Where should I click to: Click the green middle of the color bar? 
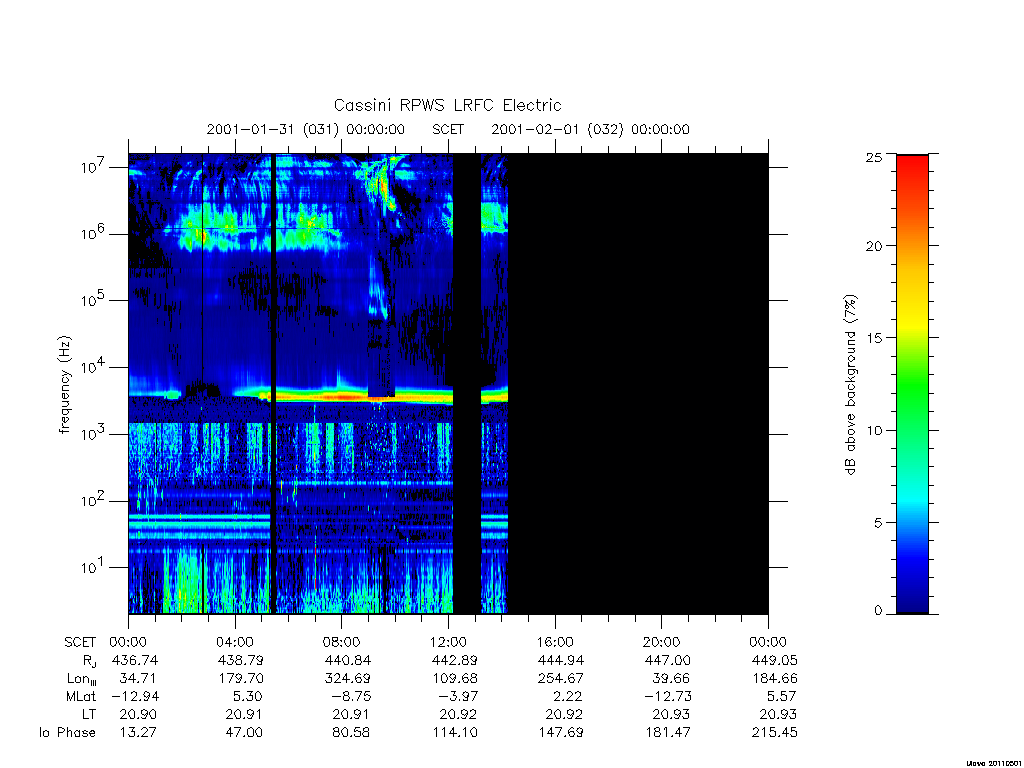coord(912,385)
